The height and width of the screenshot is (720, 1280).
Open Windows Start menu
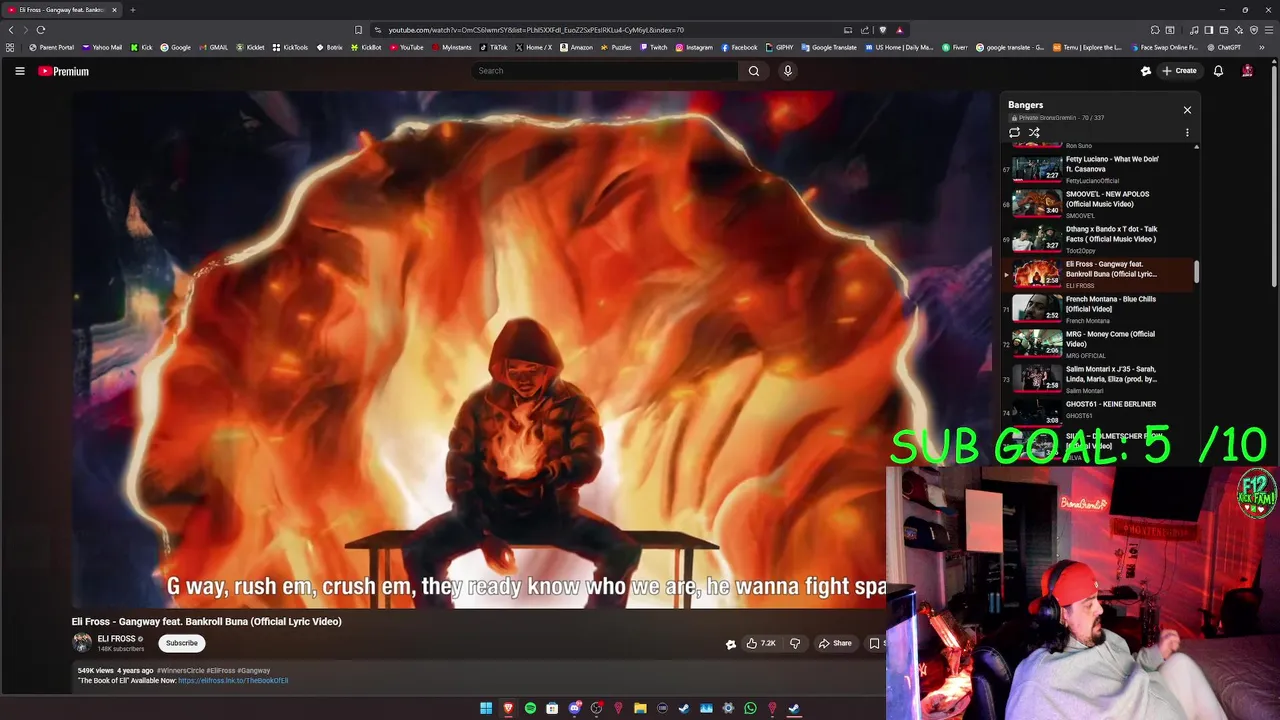pyautogui.click(x=486, y=708)
